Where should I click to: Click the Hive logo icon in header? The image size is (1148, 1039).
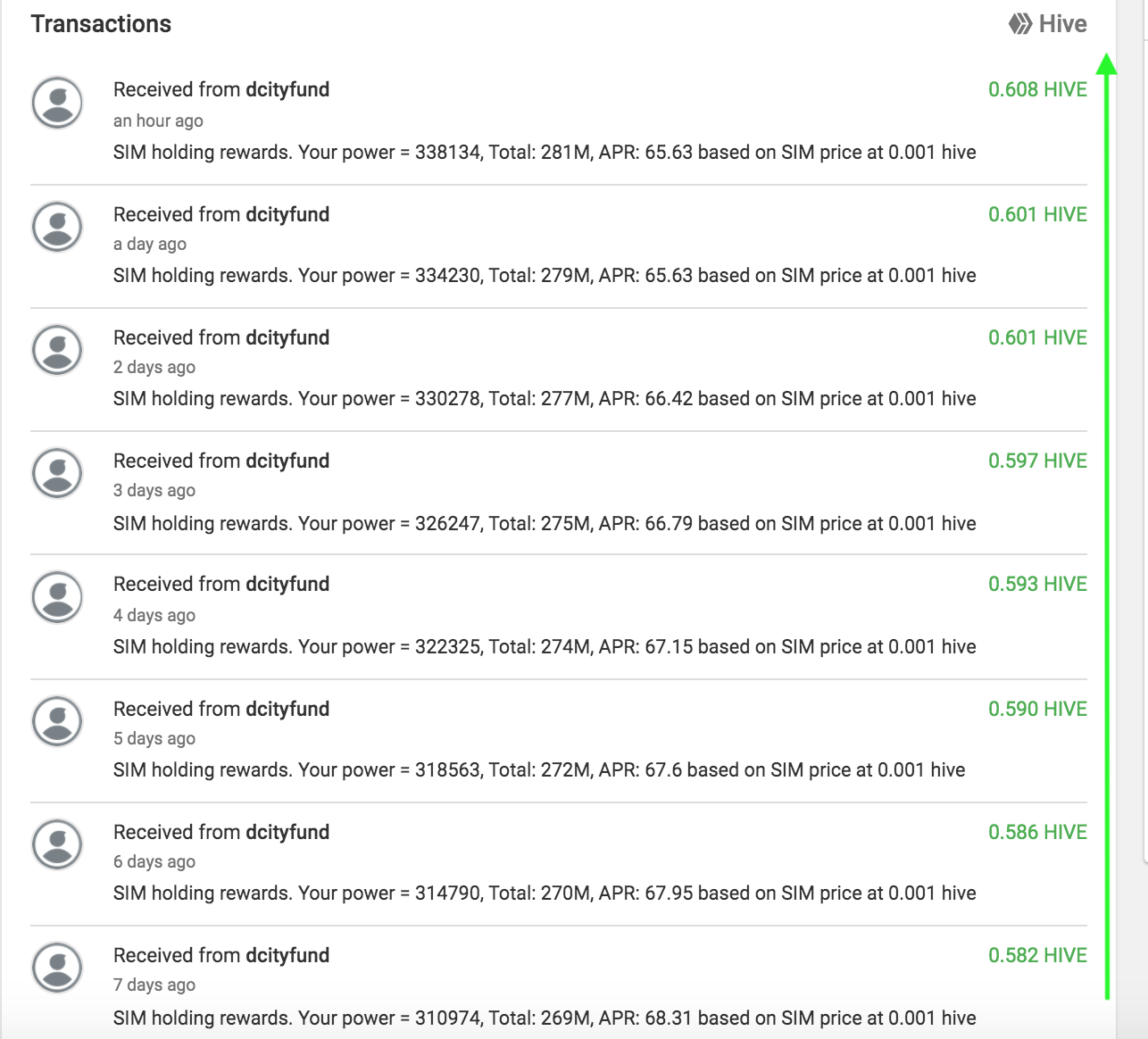(1020, 24)
